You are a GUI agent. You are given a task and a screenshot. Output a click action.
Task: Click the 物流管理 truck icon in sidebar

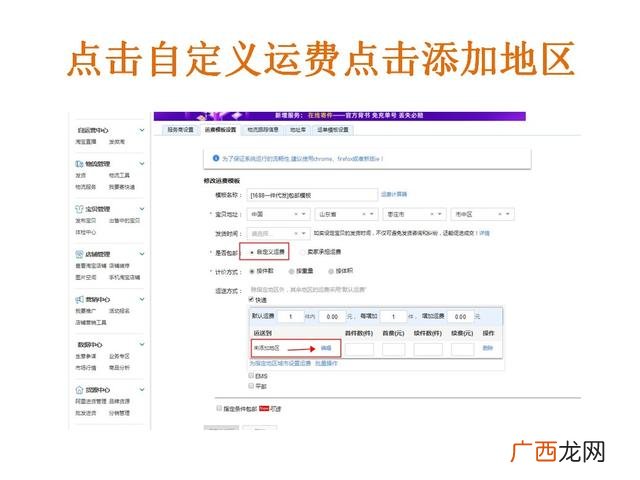(79, 164)
